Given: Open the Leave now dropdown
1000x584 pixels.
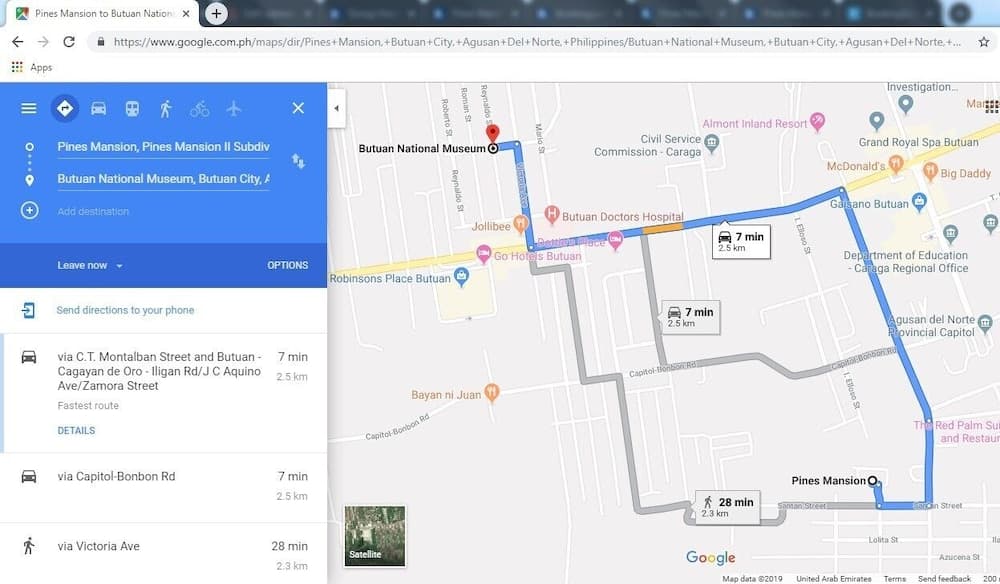Looking at the screenshot, I should (90, 265).
